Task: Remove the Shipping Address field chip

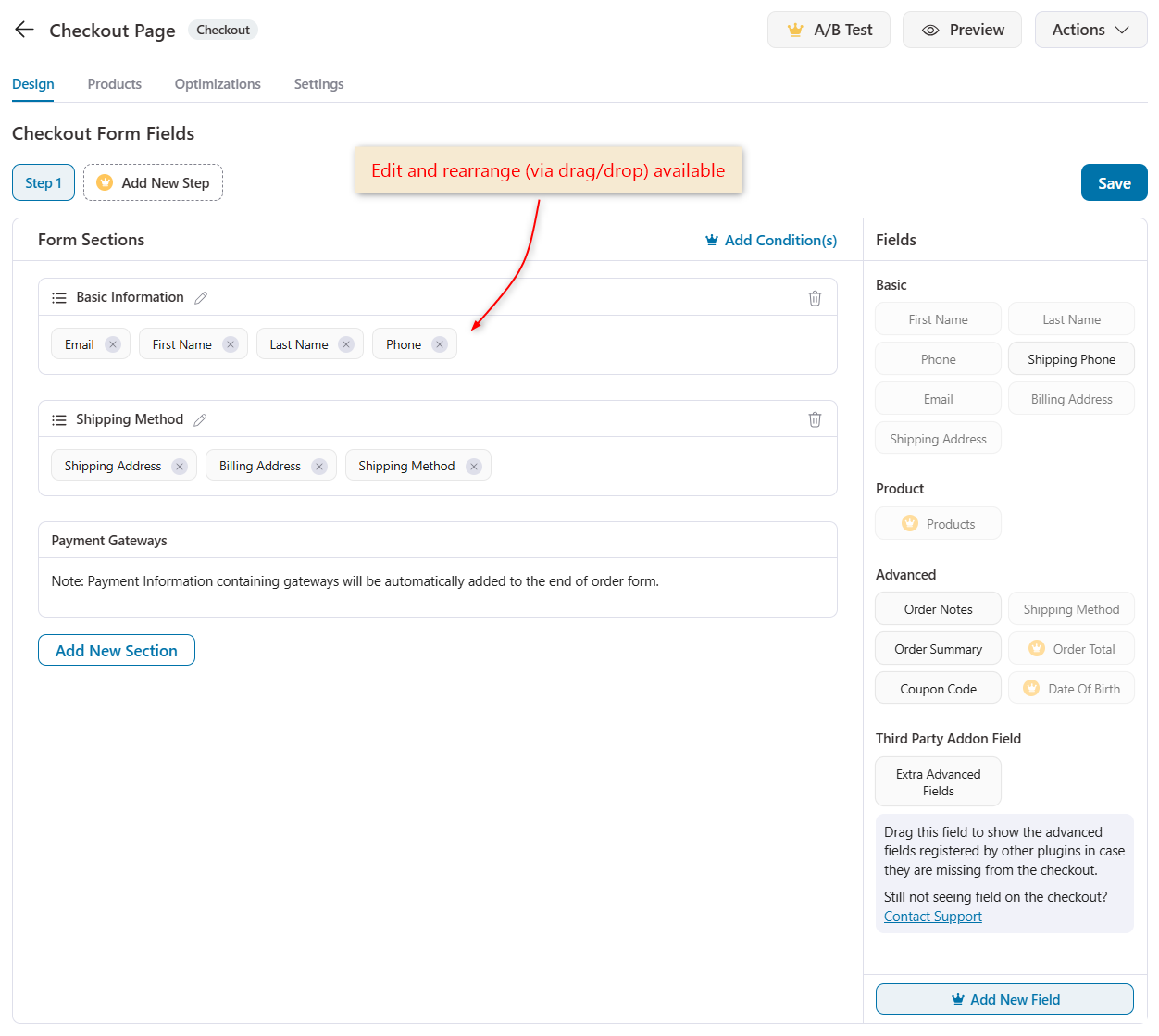Action: coord(180,467)
